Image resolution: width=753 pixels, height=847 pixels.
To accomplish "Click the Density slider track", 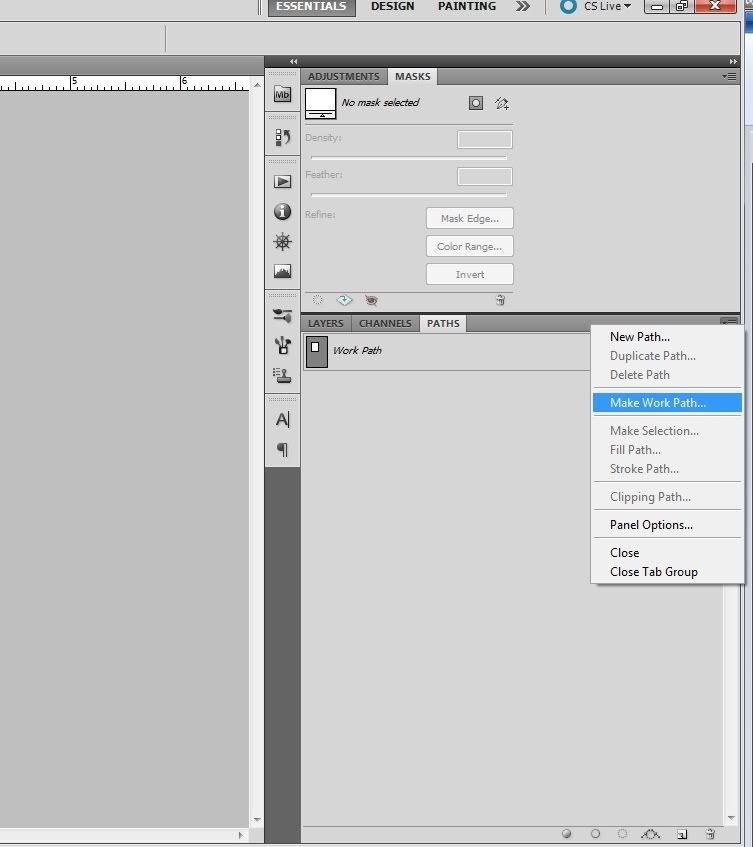I will pyautogui.click(x=408, y=158).
